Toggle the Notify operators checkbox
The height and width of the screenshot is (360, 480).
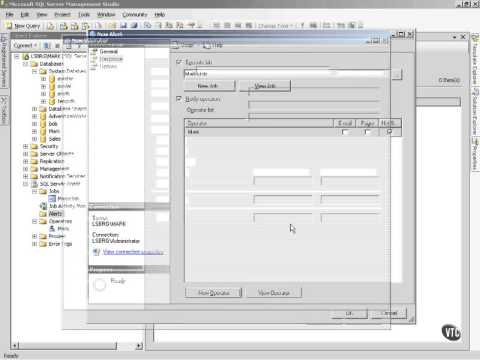pos(179,99)
